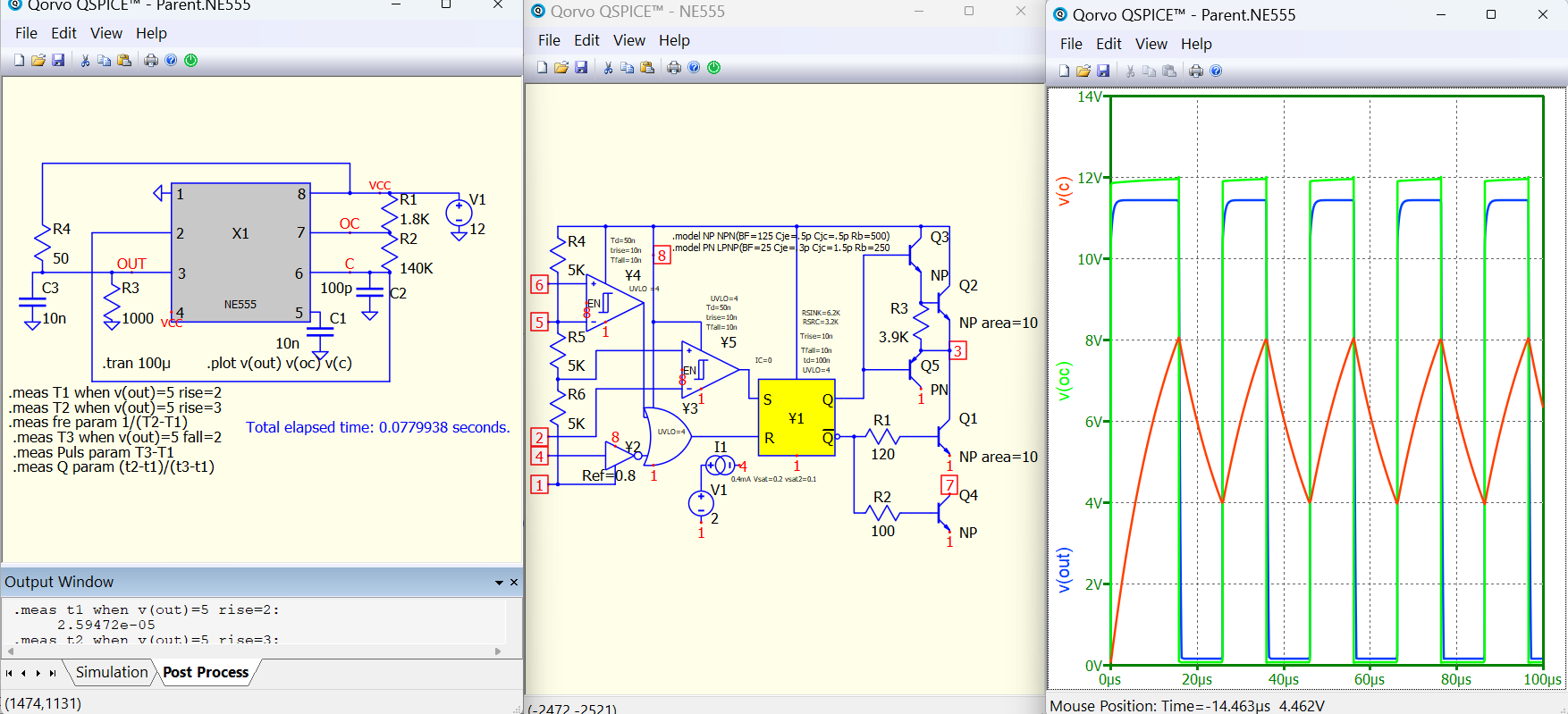This screenshot has width=1568, height=714.
Task: Click v(c) trace label on waveform axis
Action: pyautogui.click(x=1063, y=191)
